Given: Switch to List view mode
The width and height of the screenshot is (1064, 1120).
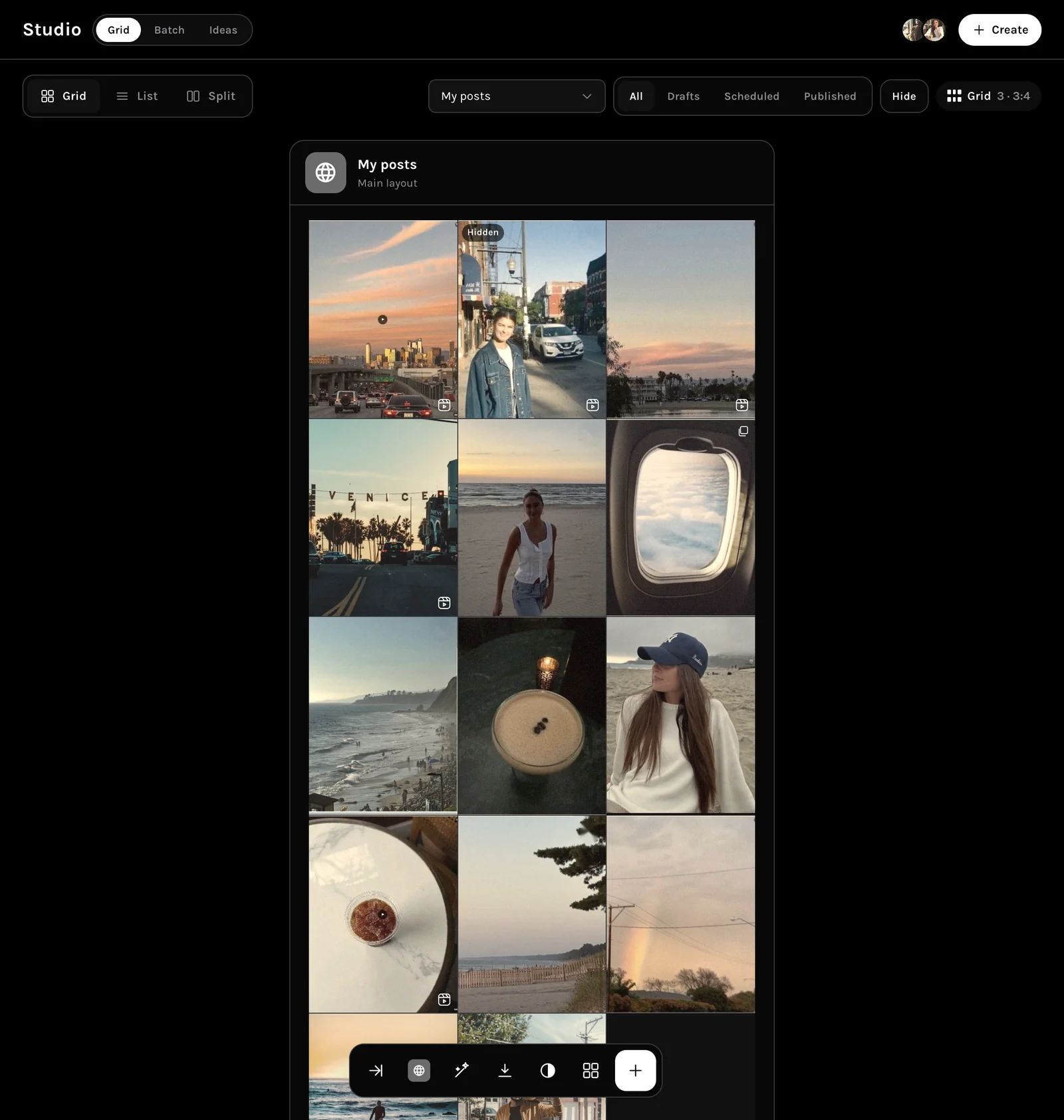Looking at the screenshot, I should tap(137, 96).
